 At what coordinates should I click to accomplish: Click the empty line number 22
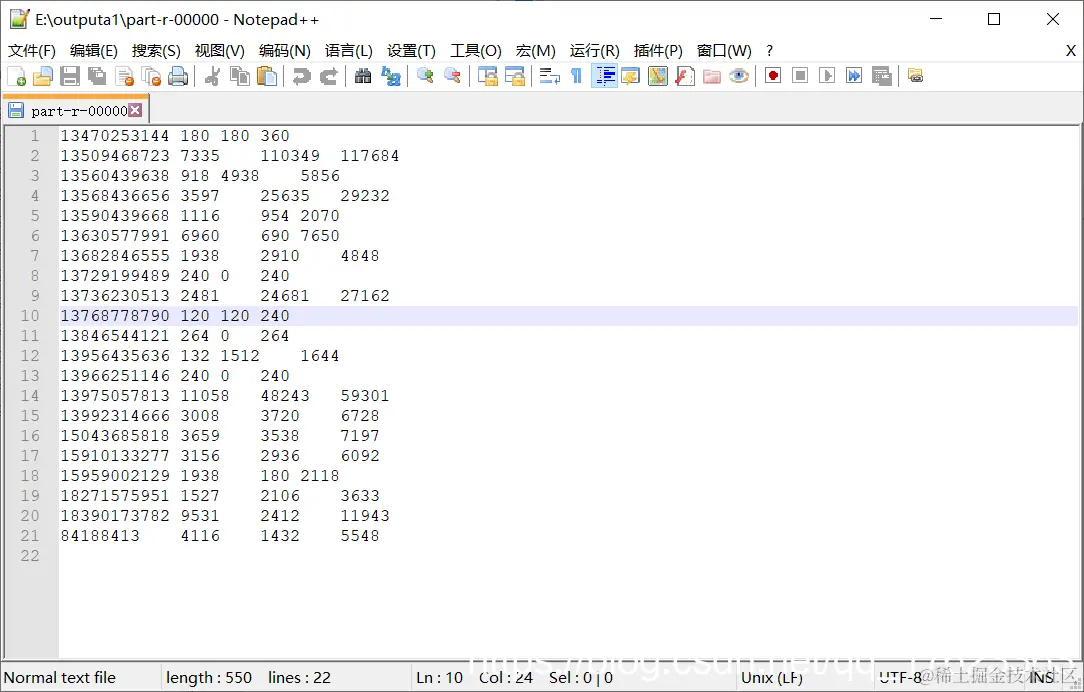[x=30, y=555]
